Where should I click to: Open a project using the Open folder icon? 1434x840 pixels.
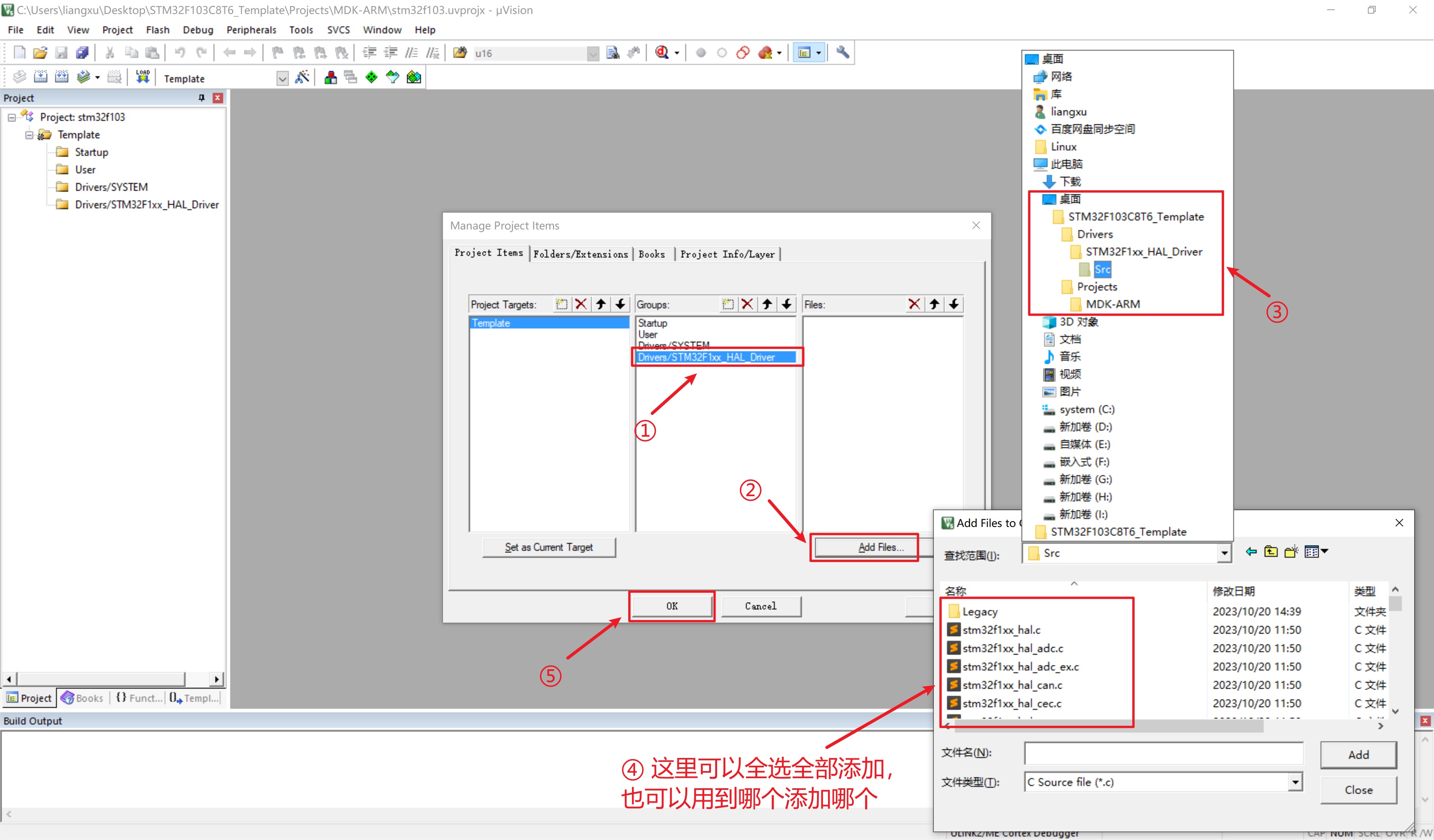(39, 52)
